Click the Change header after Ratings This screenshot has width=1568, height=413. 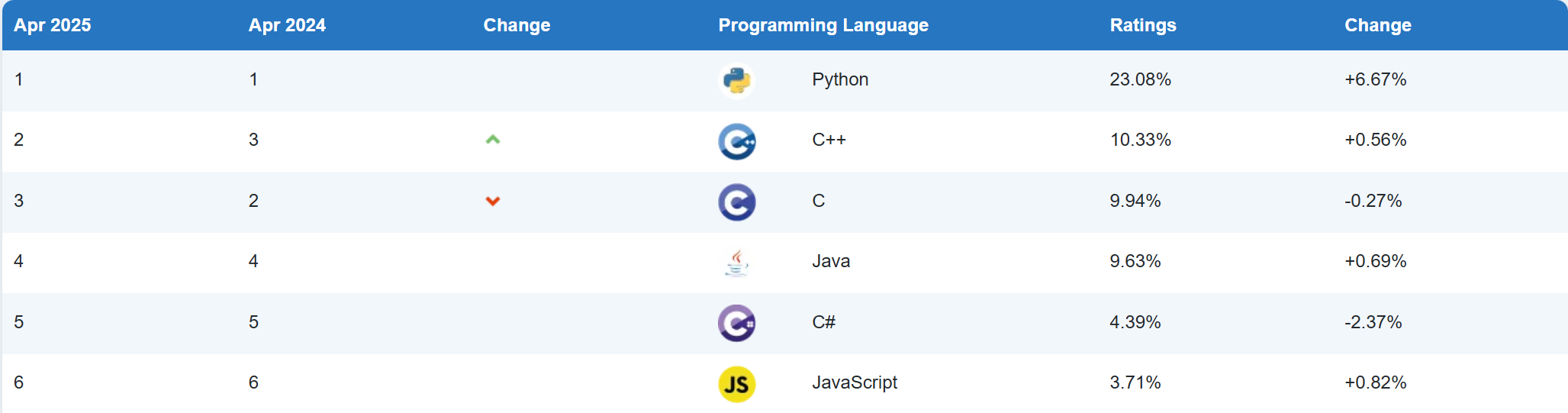[x=1378, y=25]
